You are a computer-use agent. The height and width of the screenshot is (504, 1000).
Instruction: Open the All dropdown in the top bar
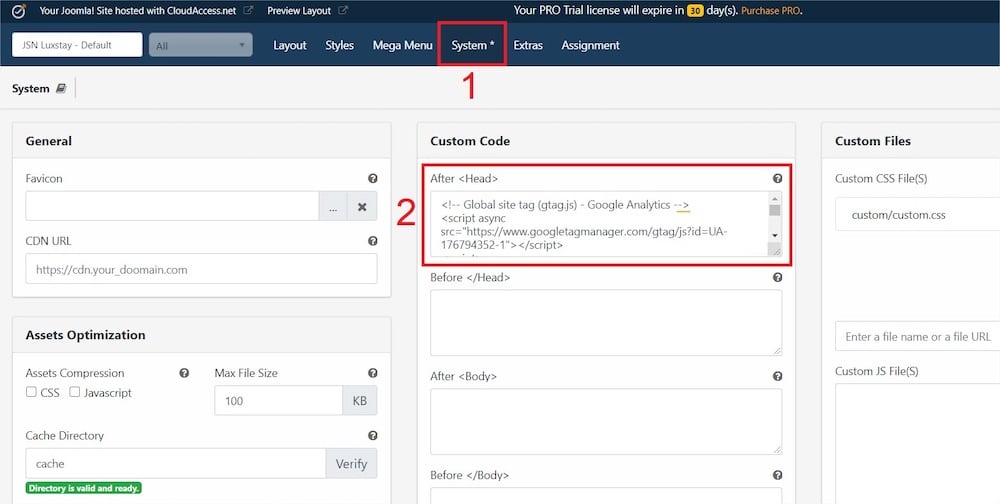tap(201, 45)
